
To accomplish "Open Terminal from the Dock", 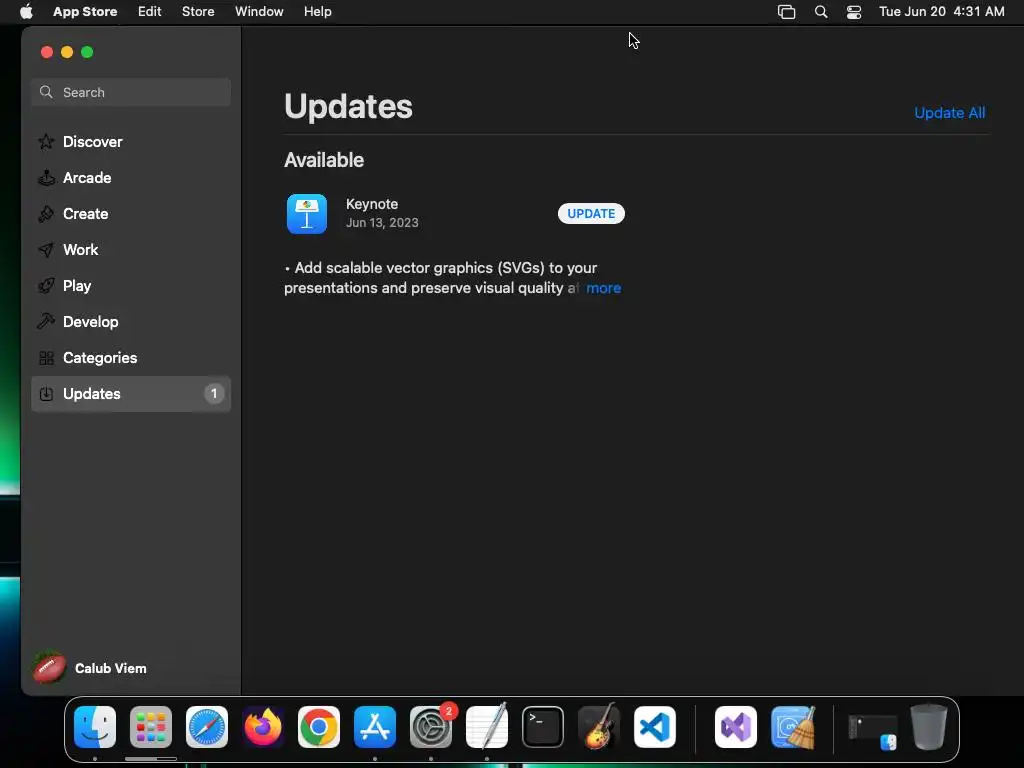I will [x=543, y=727].
